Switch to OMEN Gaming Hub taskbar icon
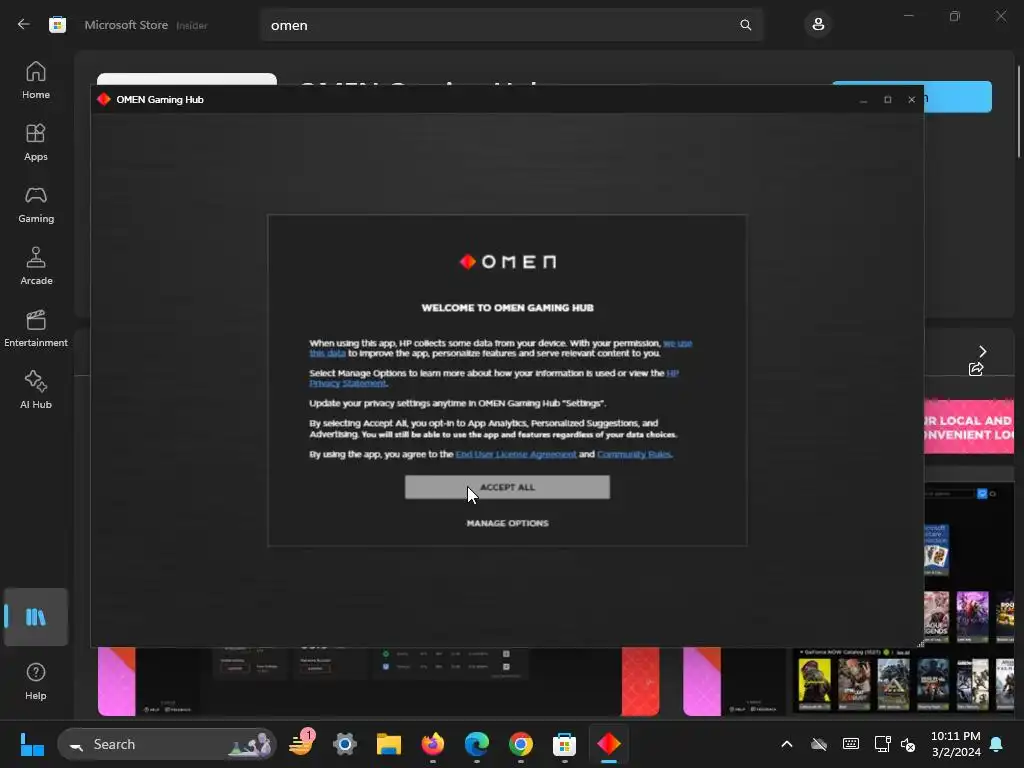The width and height of the screenshot is (1024, 768). point(609,744)
